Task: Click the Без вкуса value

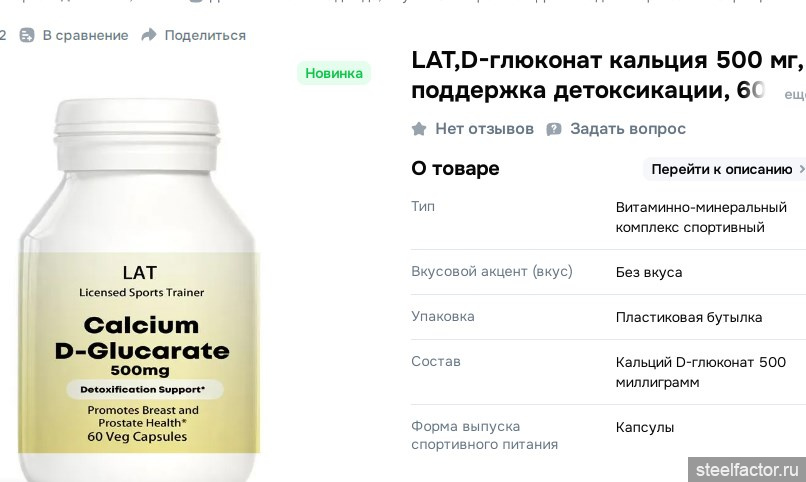Action: pyautogui.click(x=649, y=272)
